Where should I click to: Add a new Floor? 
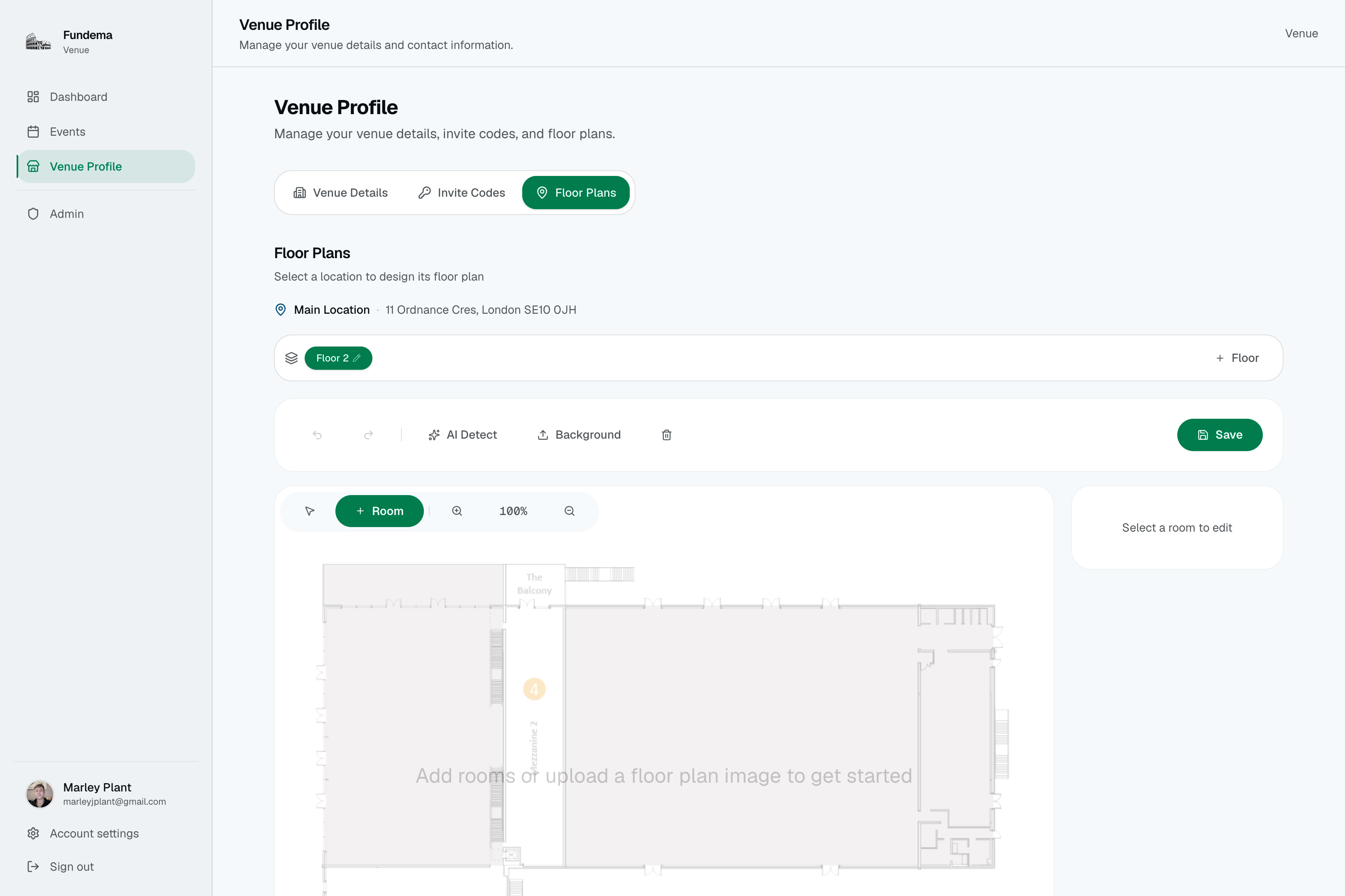(1237, 358)
